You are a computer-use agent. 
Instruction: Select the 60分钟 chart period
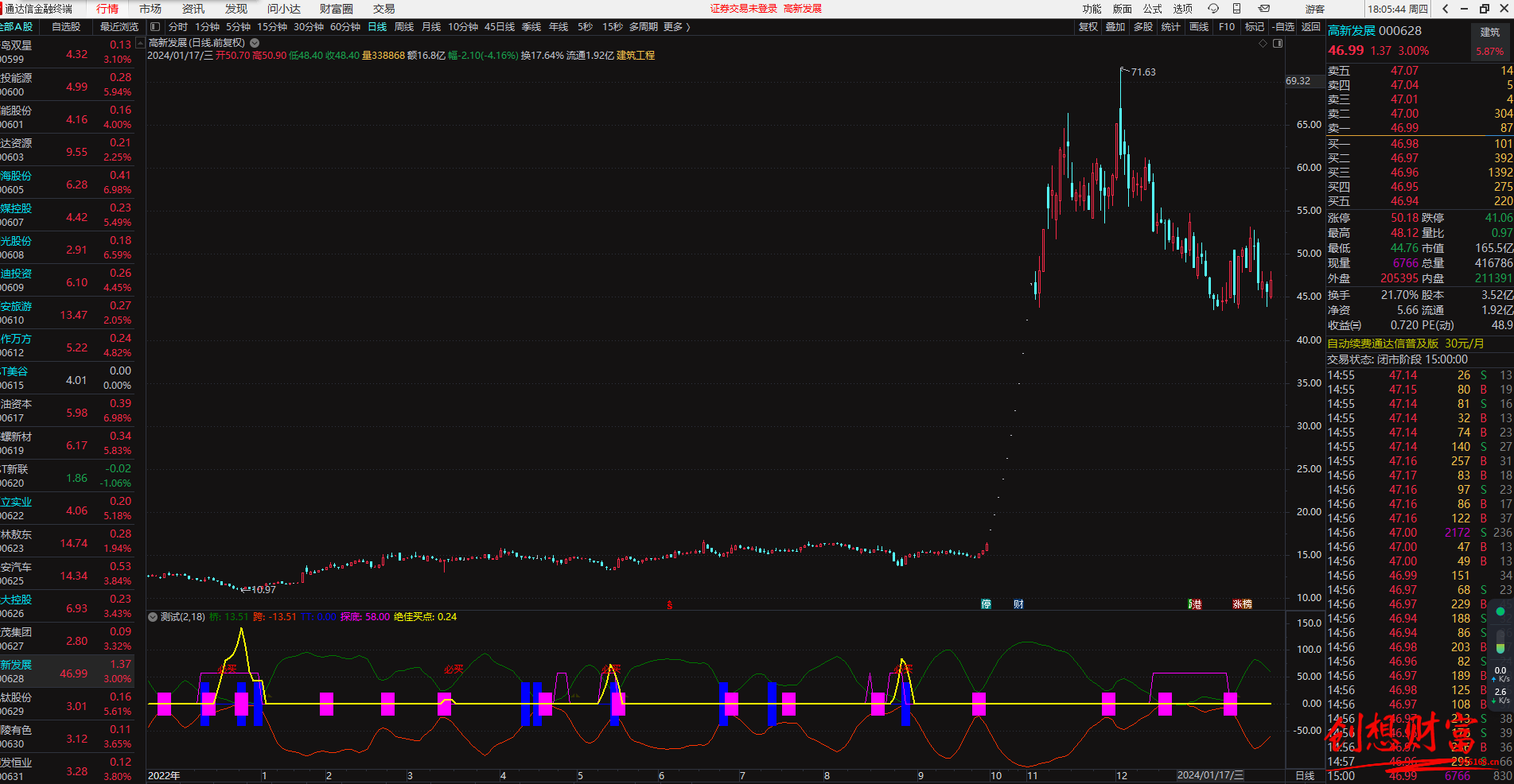(345, 27)
